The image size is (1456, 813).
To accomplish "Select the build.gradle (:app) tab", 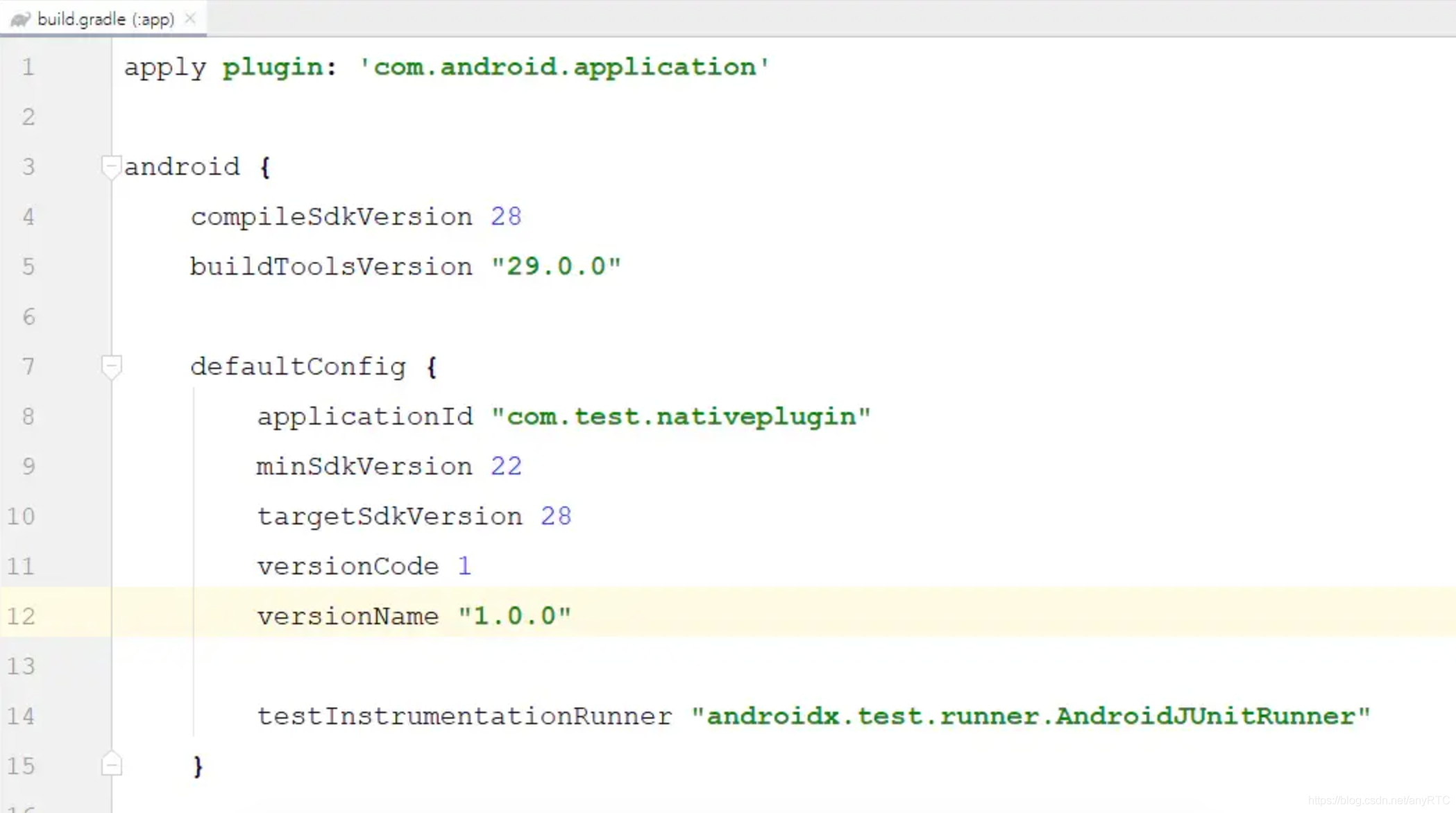I will point(104,19).
